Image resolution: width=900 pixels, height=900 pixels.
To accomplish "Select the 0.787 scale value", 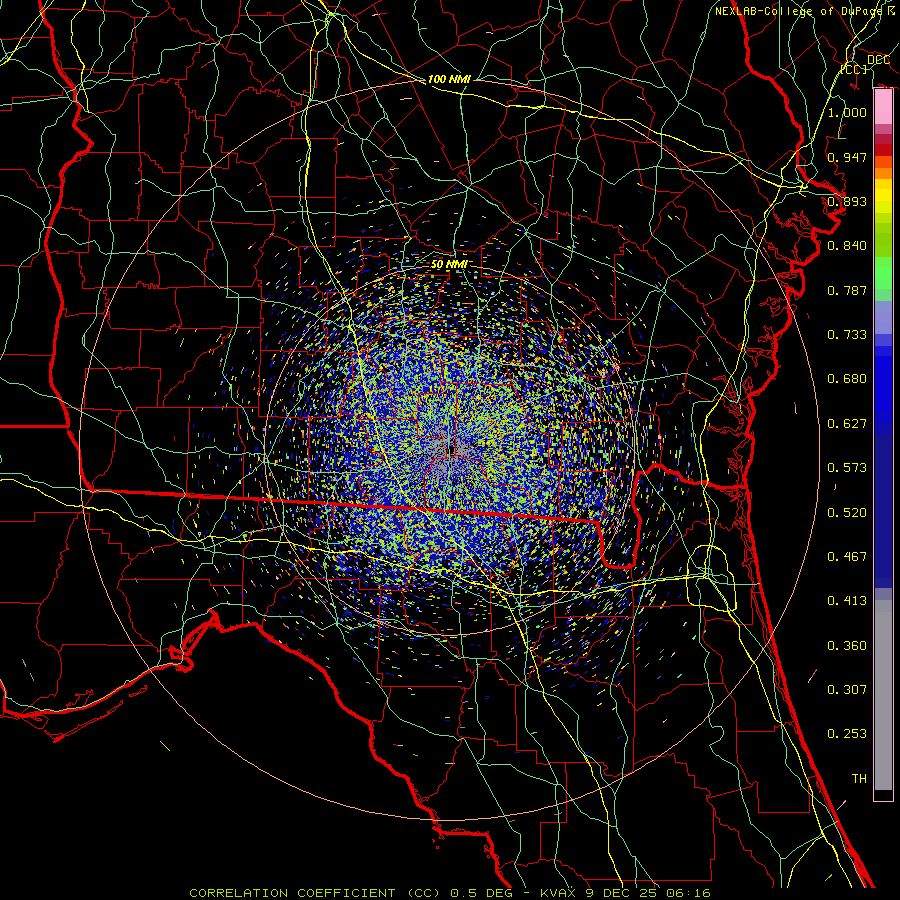I will click(x=847, y=290).
